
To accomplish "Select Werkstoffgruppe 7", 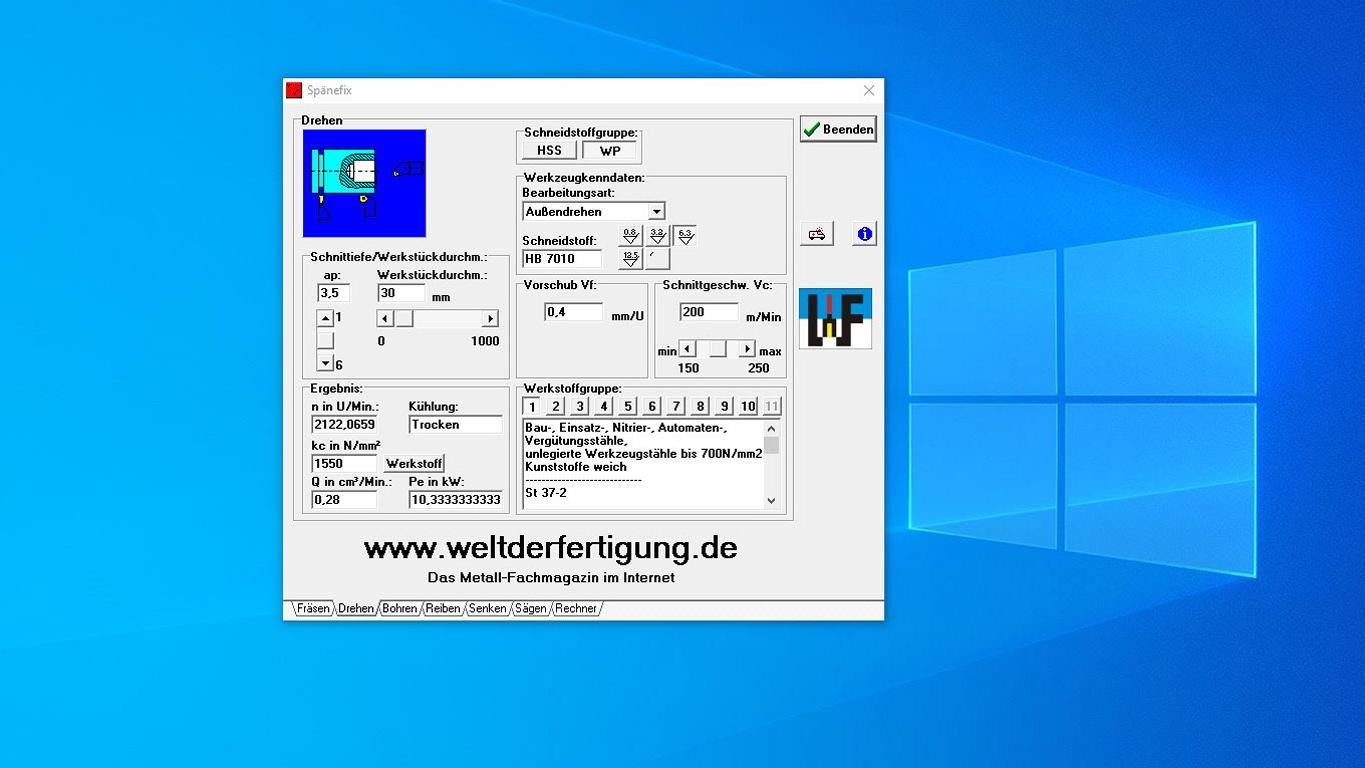I will click(x=676, y=406).
